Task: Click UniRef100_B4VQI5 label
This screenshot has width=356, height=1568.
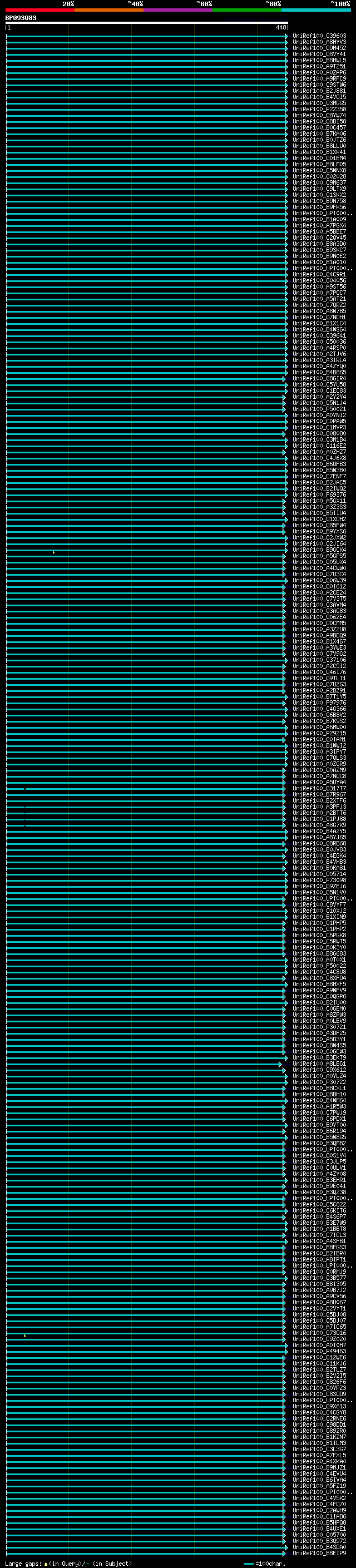Action: tap(319, 97)
